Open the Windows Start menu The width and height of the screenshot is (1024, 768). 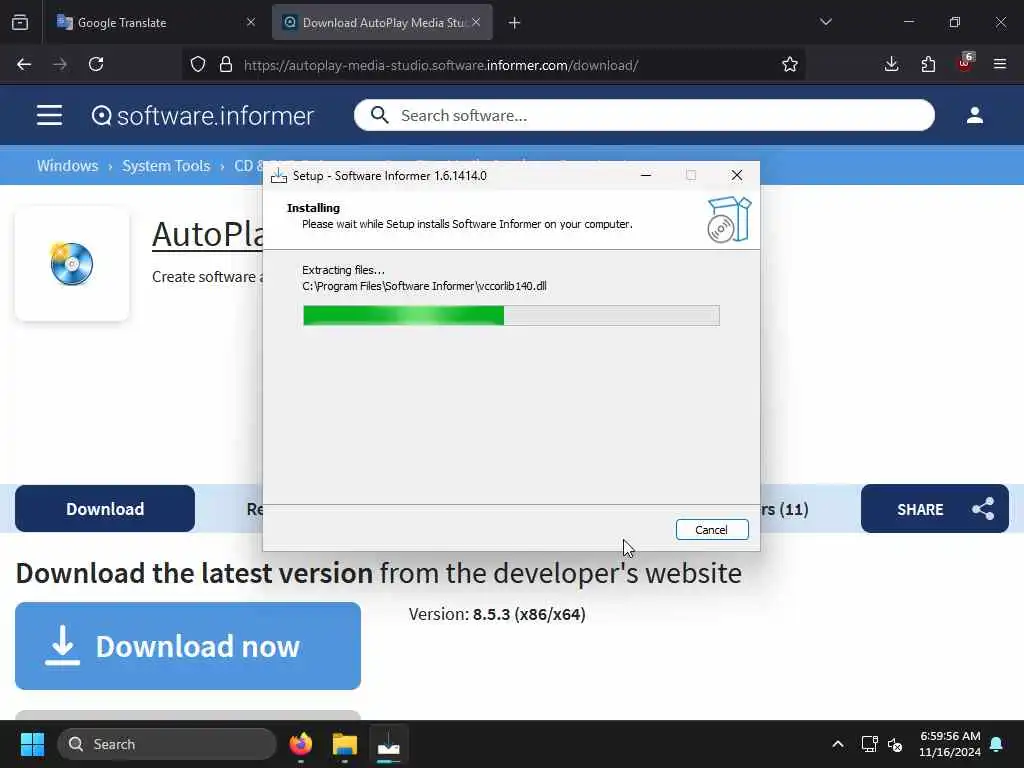click(x=32, y=744)
